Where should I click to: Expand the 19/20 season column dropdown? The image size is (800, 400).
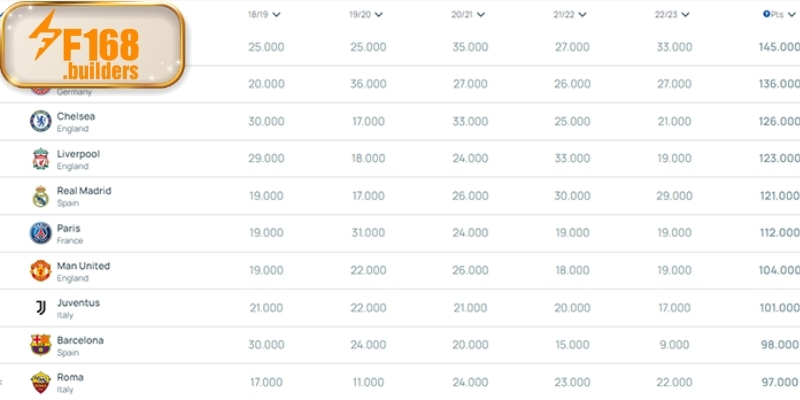(x=378, y=15)
